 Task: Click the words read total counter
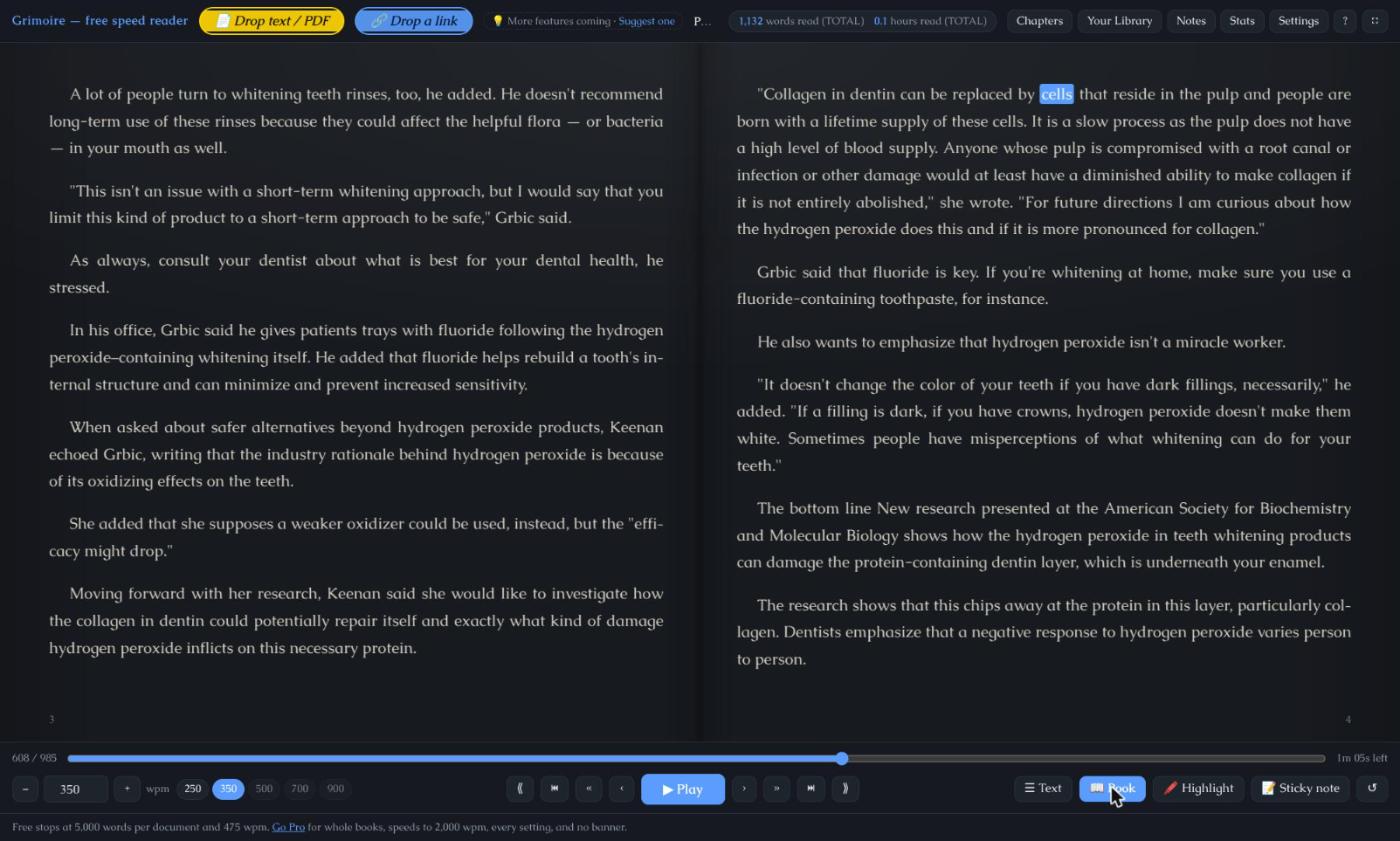(801, 21)
